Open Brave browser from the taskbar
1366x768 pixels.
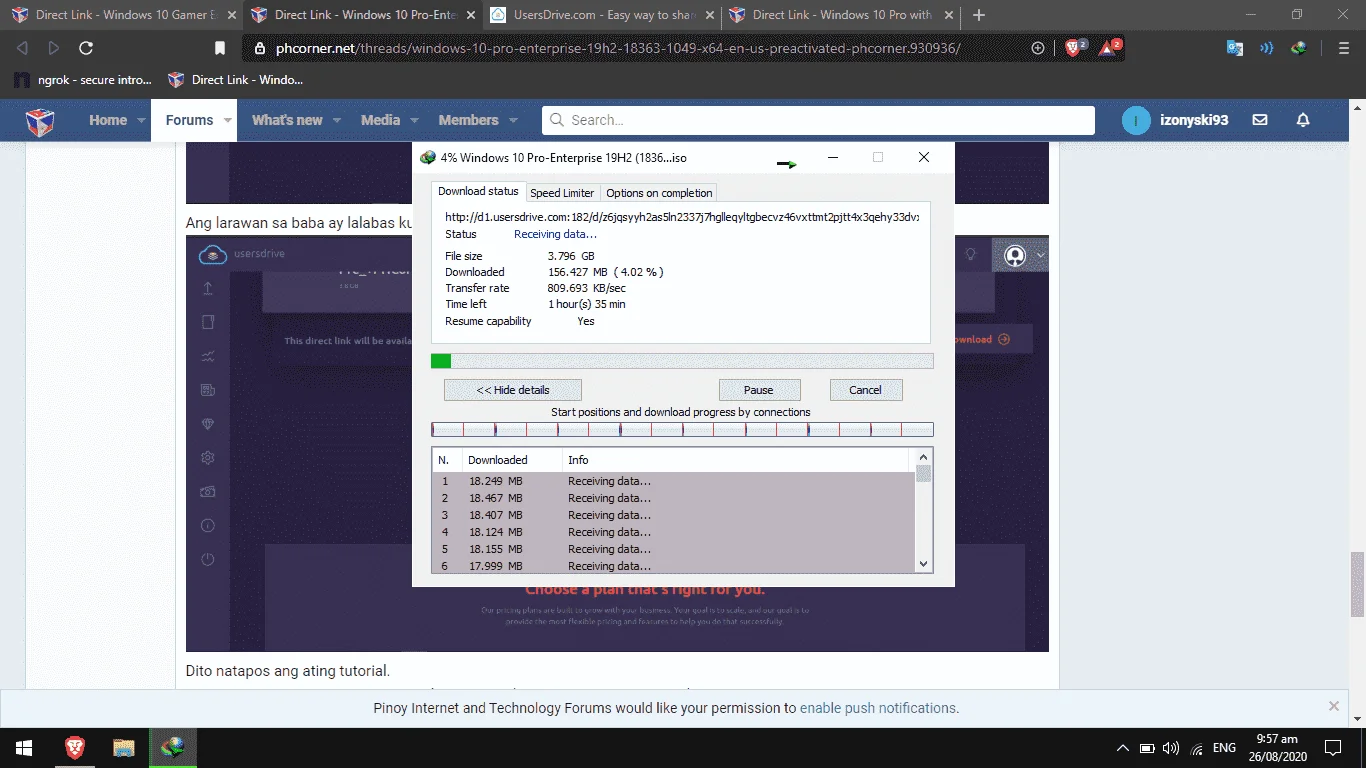click(x=75, y=747)
